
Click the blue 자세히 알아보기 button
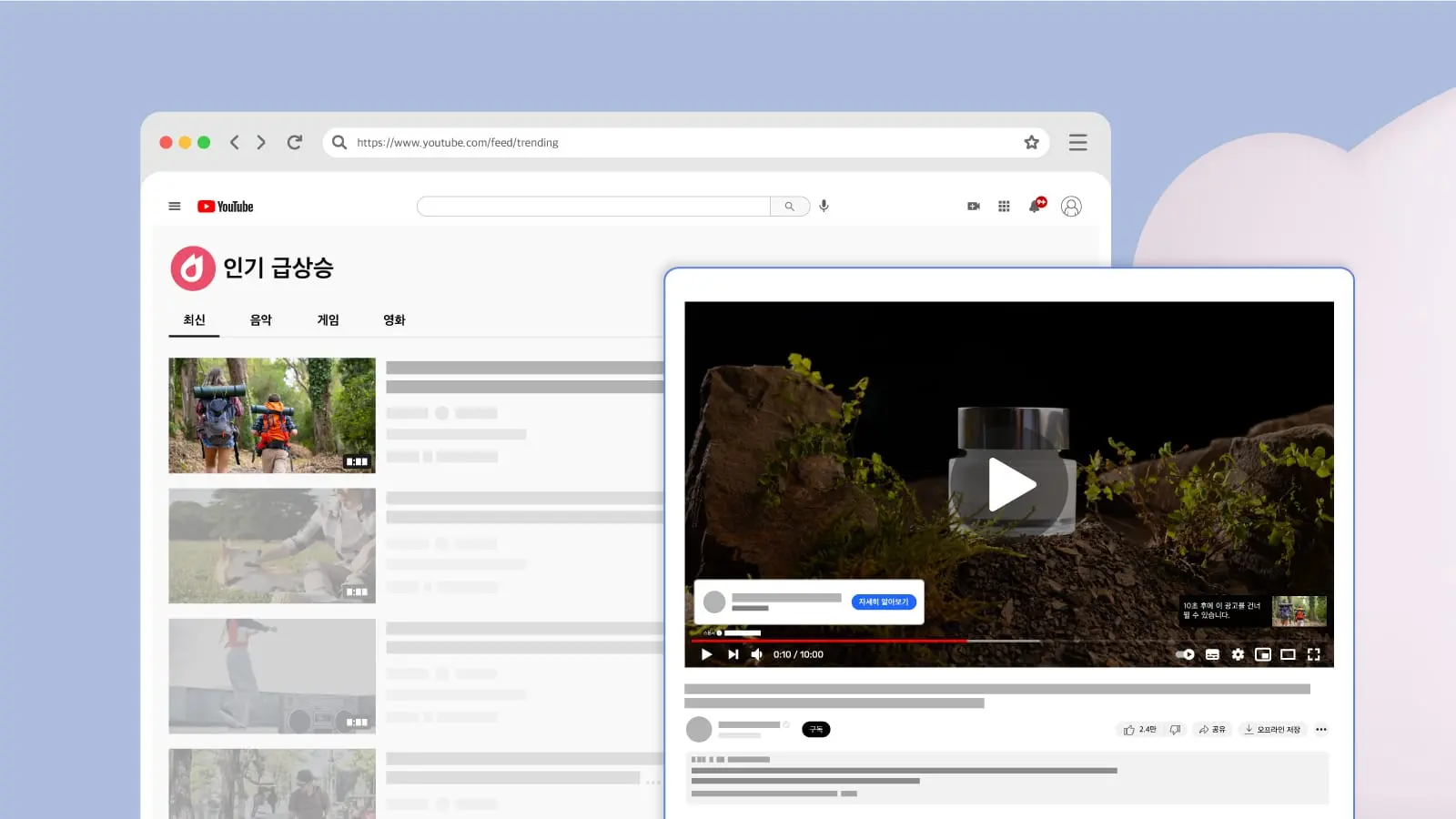point(883,602)
